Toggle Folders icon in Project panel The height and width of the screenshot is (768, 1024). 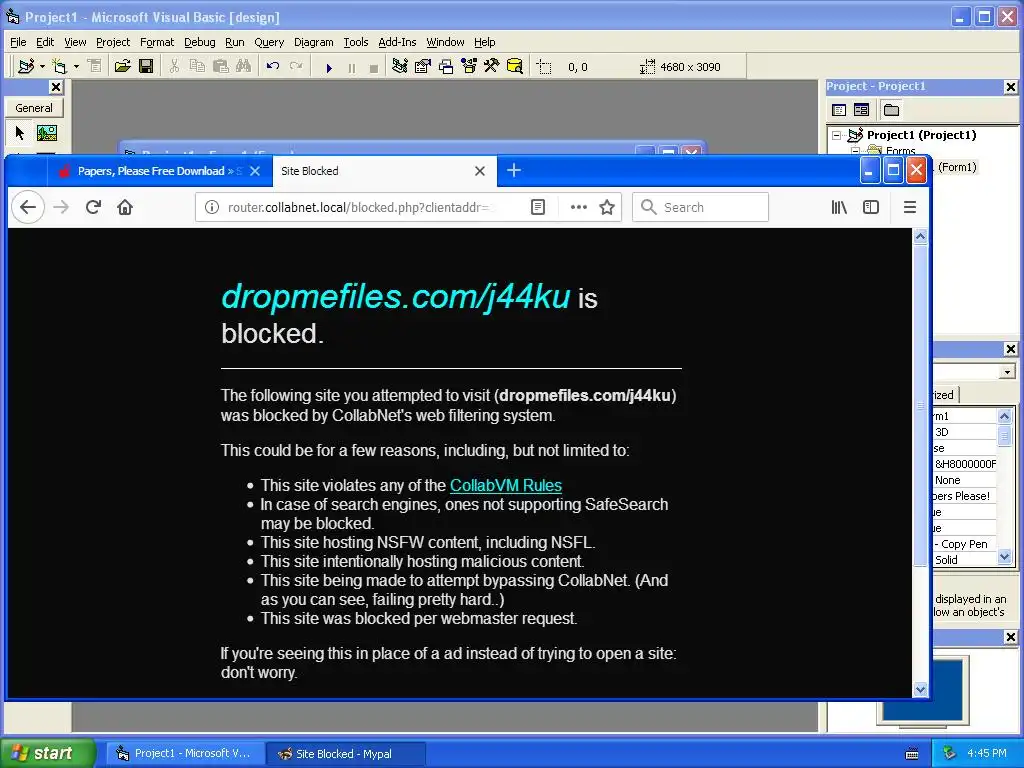(891, 110)
